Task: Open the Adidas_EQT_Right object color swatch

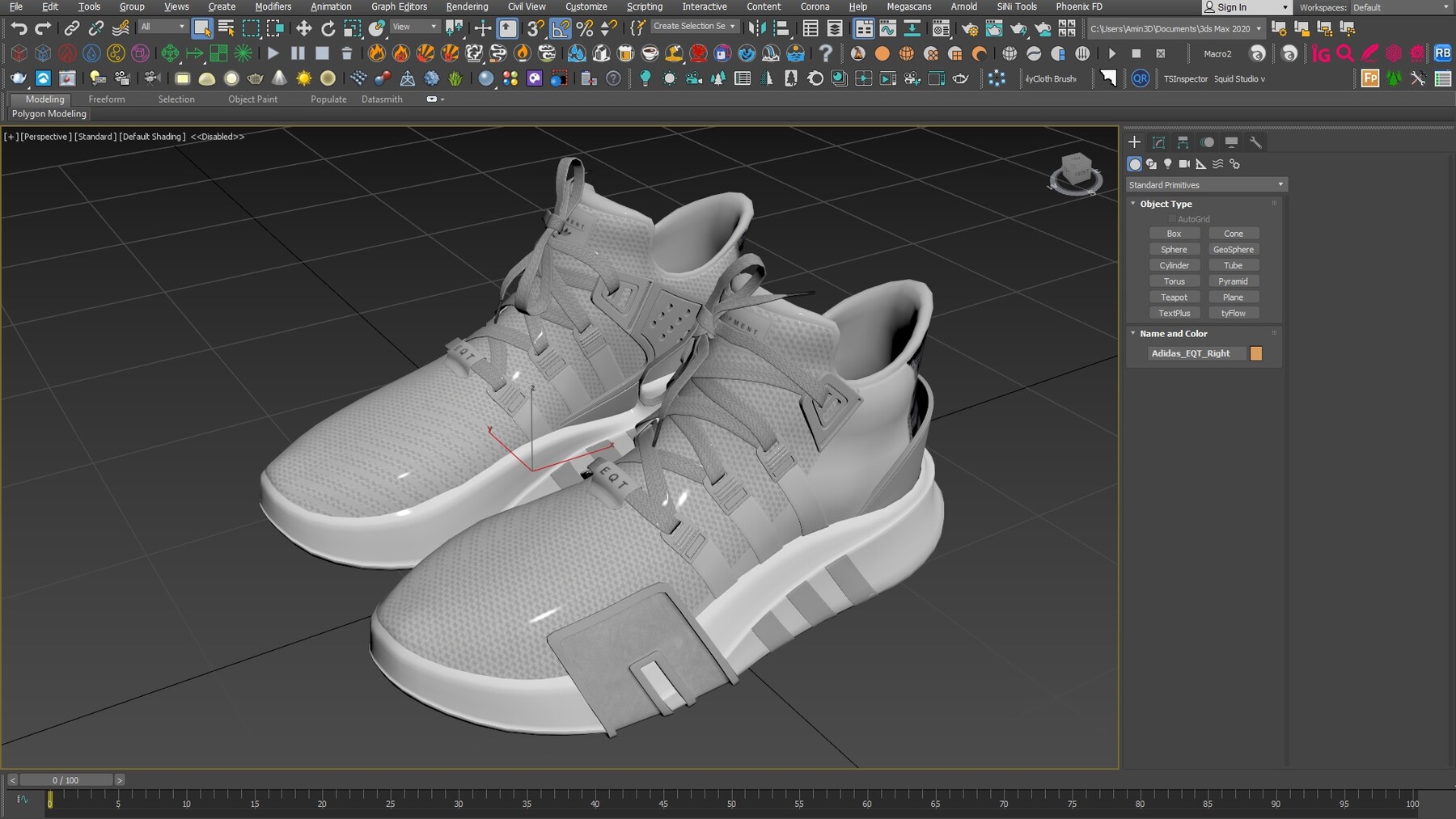Action: coord(1256,353)
